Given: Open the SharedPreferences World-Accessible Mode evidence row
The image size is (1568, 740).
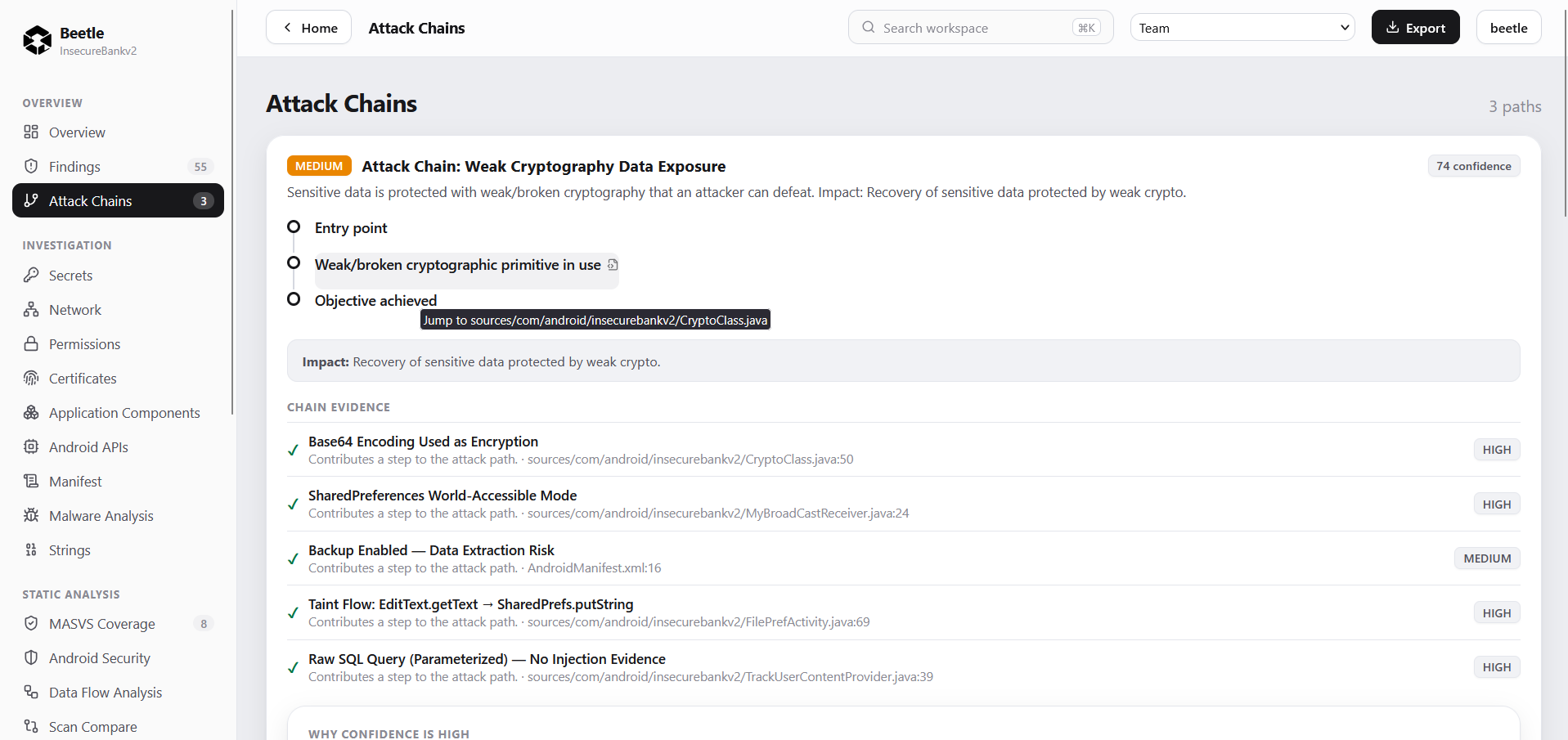Looking at the screenshot, I should pyautogui.click(x=903, y=504).
